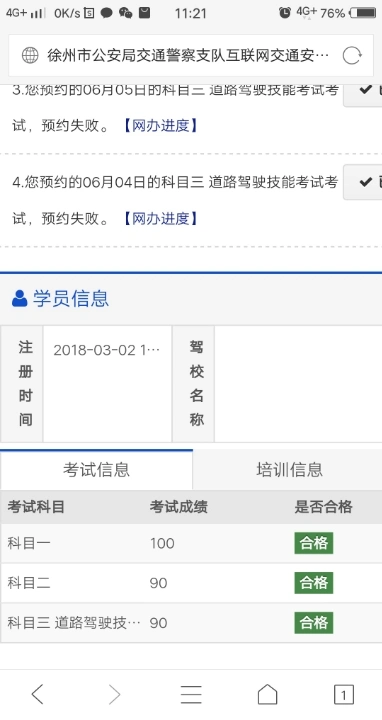Tap the 0K/s network speed indicator

[67, 13]
